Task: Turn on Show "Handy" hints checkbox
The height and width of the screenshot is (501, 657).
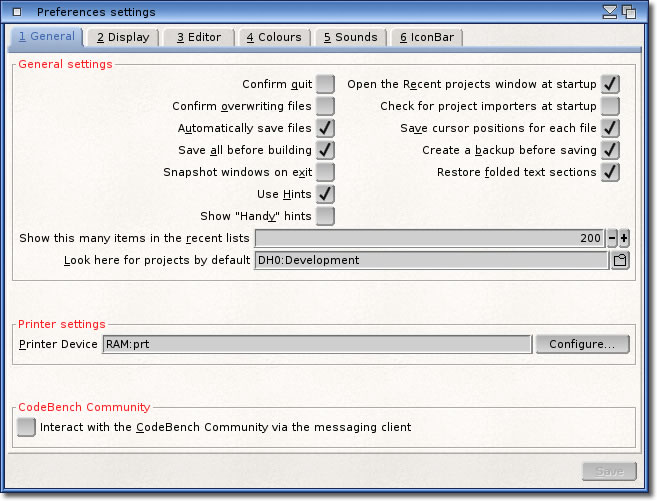Action: click(x=325, y=216)
